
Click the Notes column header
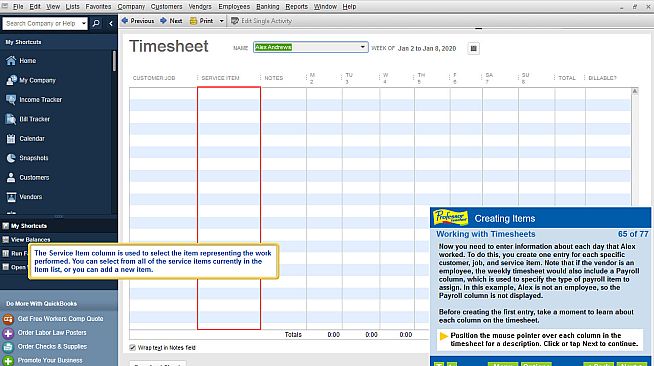tap(274, 78)
